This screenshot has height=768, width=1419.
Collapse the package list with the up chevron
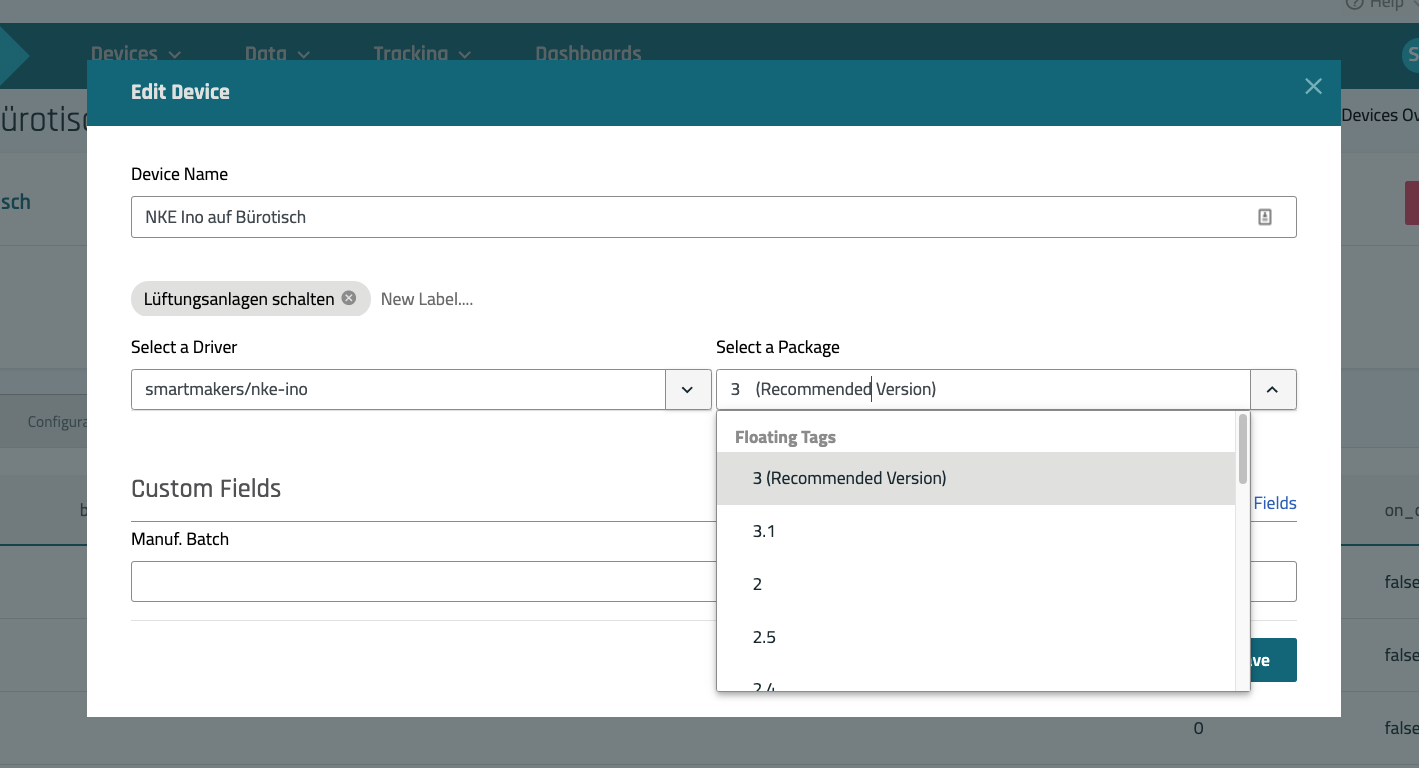pos(1272,390)
